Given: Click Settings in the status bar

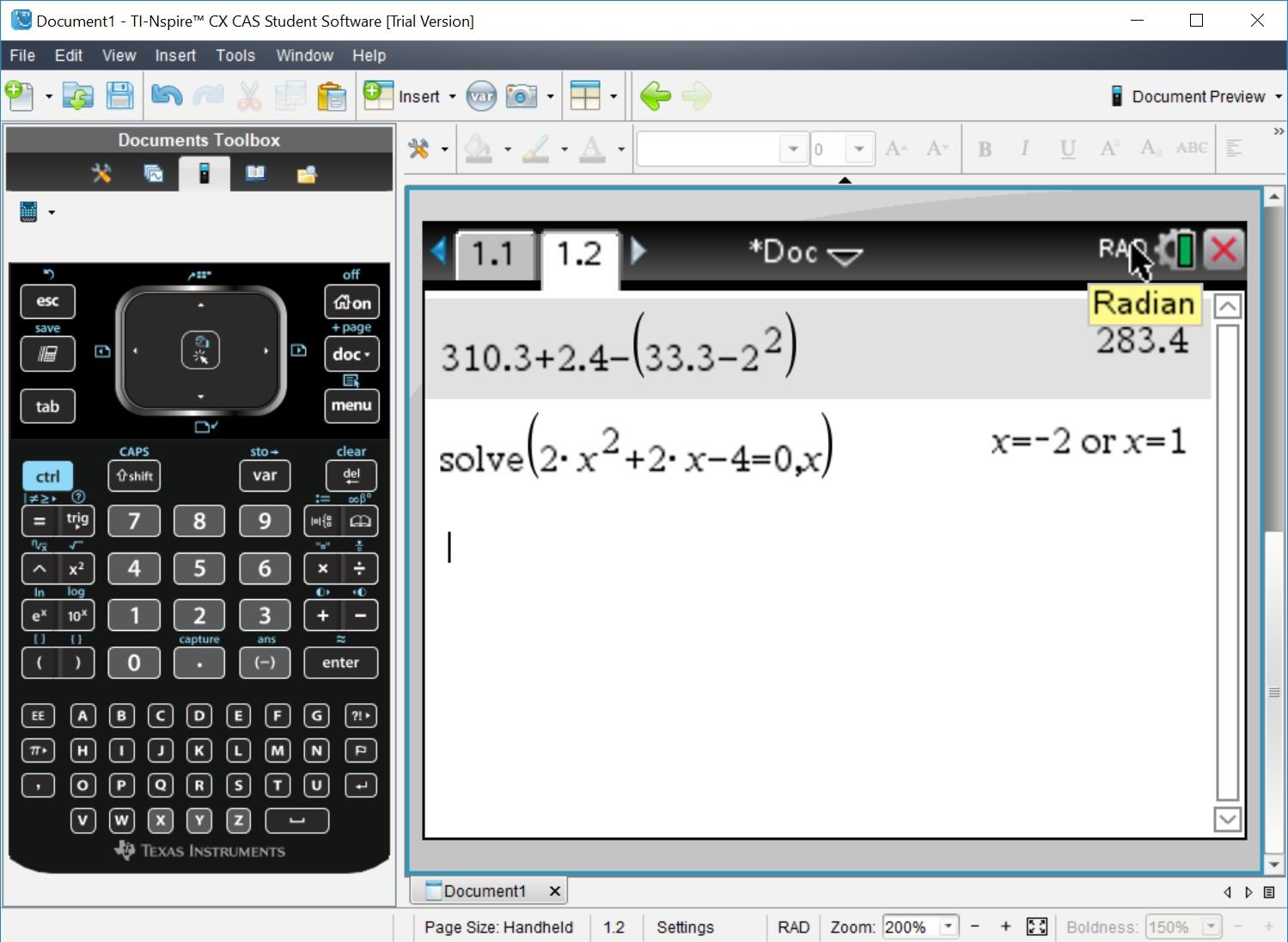Looking at the screenshot, I should click(x=685, y=927).
